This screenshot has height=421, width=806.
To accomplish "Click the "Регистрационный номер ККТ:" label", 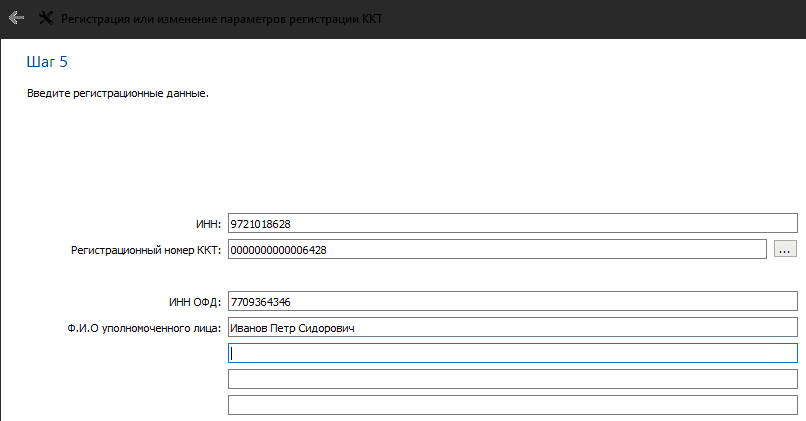I will point(146,250).
